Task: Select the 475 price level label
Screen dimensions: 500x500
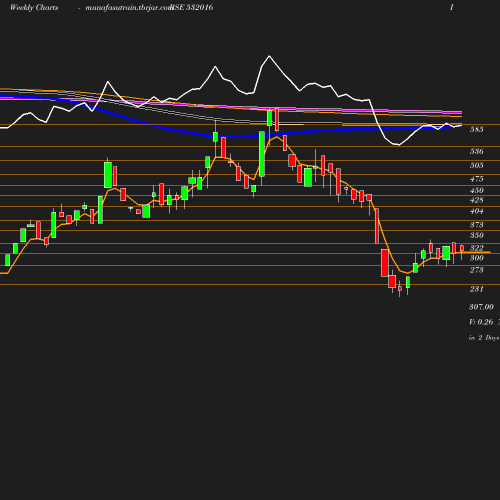Action: click(x=477, y=179)
